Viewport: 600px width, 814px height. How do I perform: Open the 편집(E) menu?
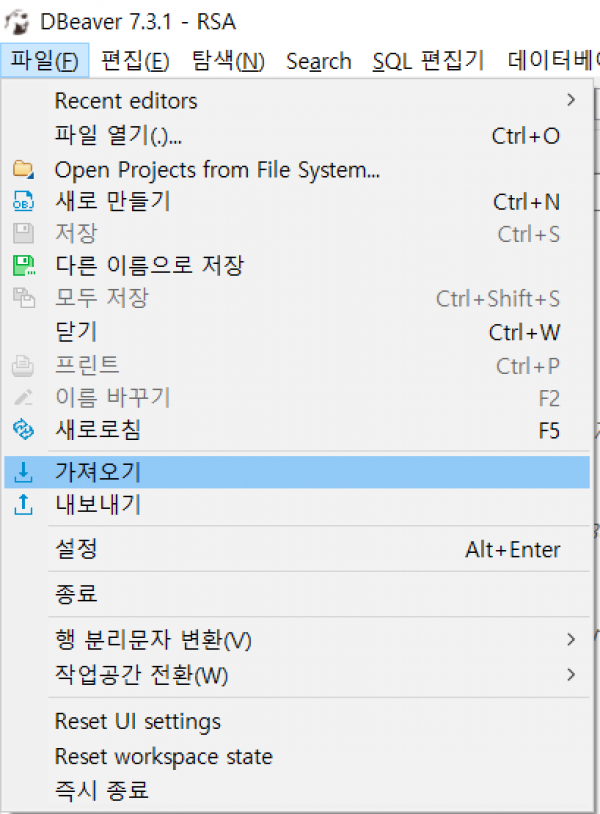[135, 61]
